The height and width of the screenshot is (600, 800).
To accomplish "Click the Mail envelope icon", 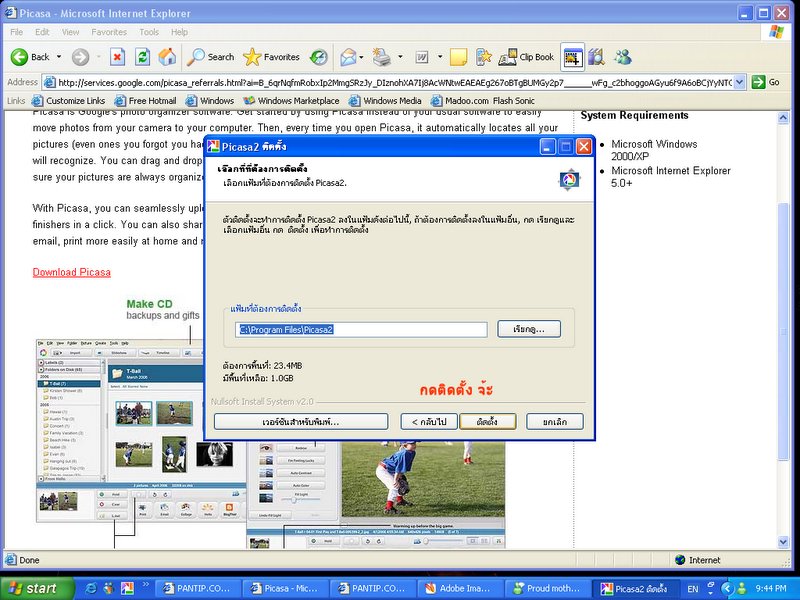I will coord(348,57).
